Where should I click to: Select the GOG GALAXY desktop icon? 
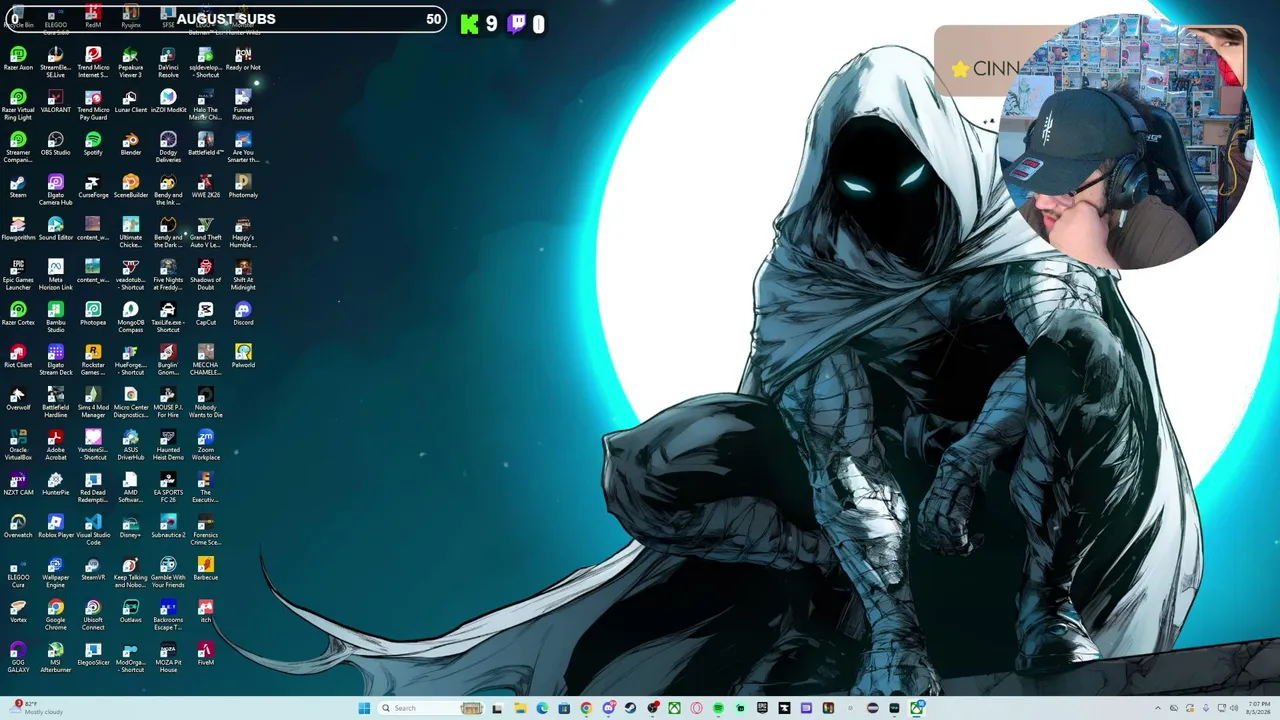pyautogui.click(x=18, y=657)
